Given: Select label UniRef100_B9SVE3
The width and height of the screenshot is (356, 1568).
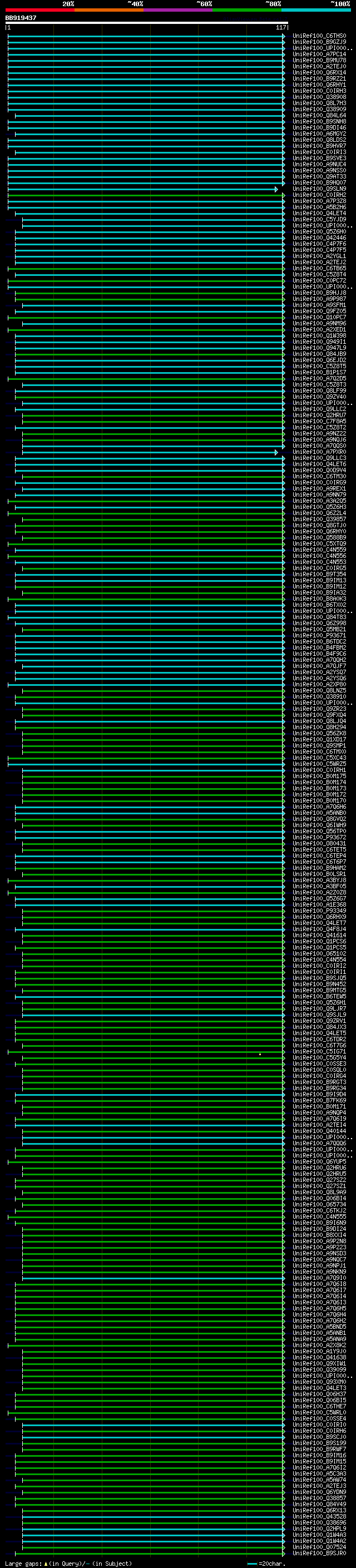Looking at the screenshot, I should coord(319,159).
